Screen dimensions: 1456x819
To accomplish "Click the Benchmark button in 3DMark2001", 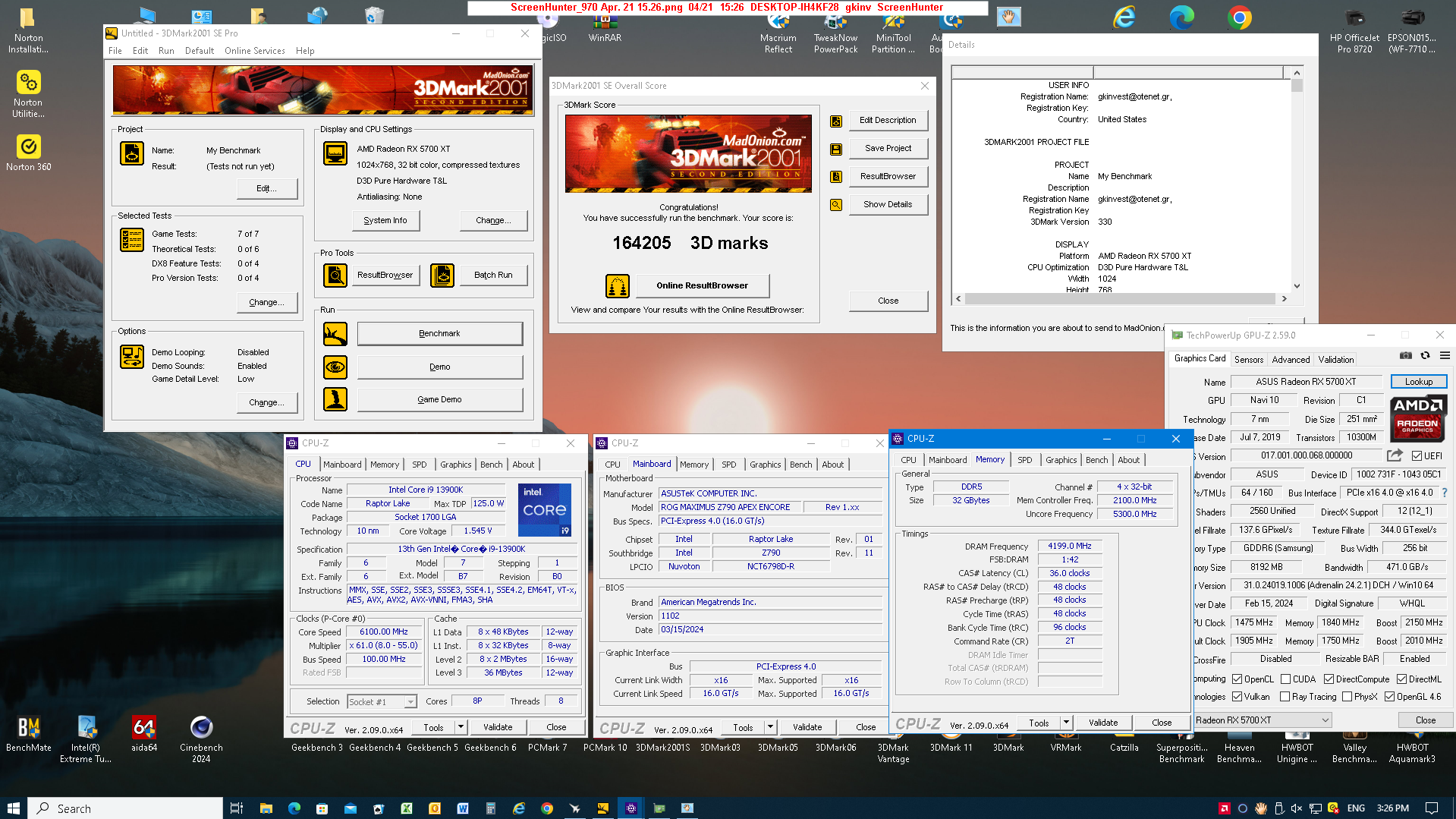I will [439, 334].
